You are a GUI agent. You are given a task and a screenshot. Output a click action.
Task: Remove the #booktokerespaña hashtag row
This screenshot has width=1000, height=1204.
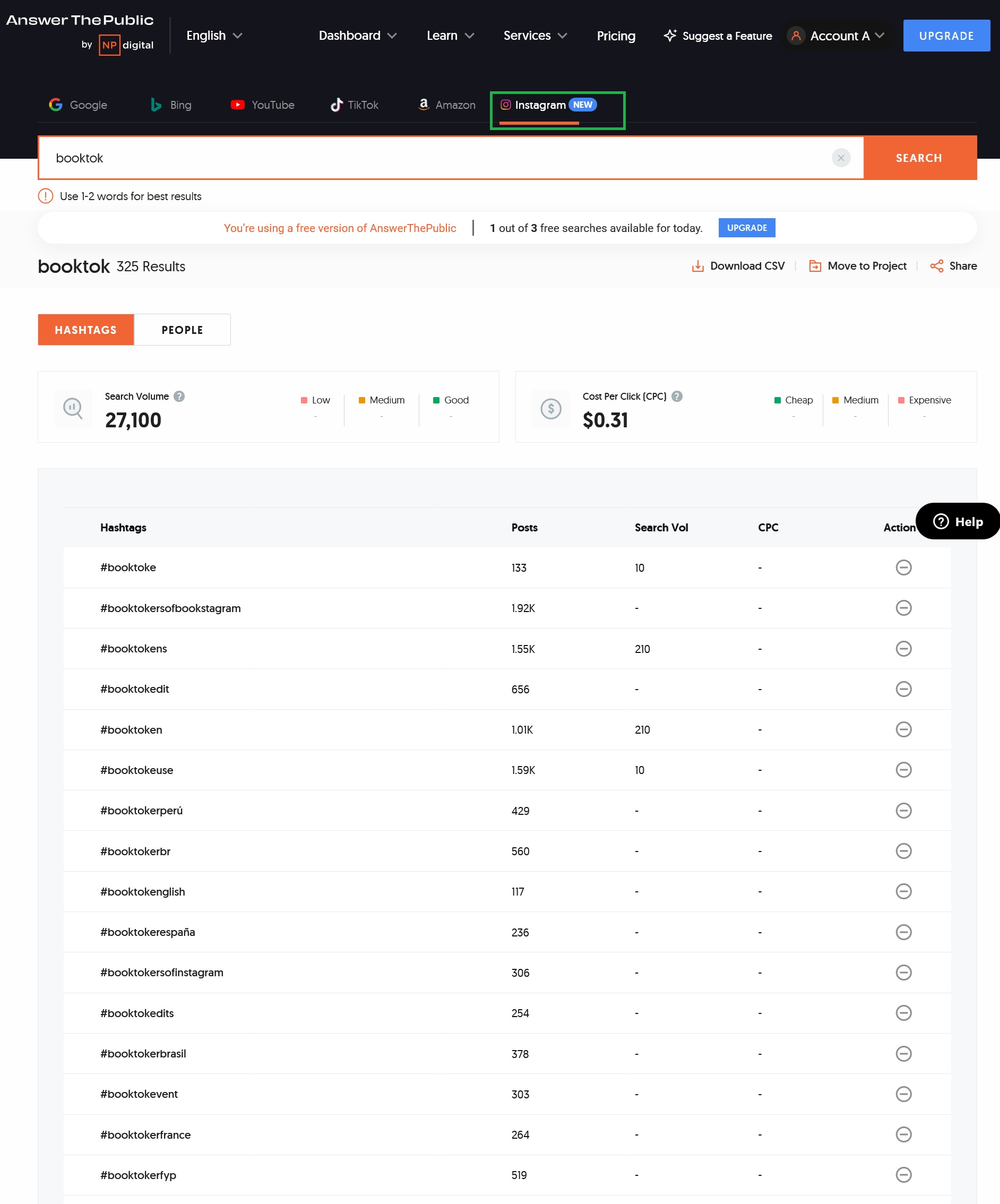pyautogui.click(x=903, y=932)
